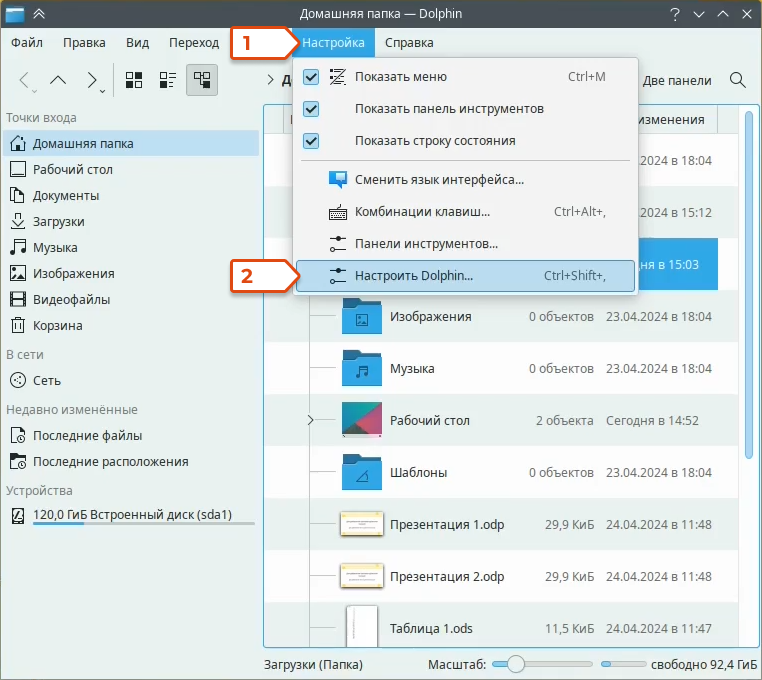Screen dimensions: 762x680
Task: Click the keep-above double chevron icon
Action: click(39, 14)
